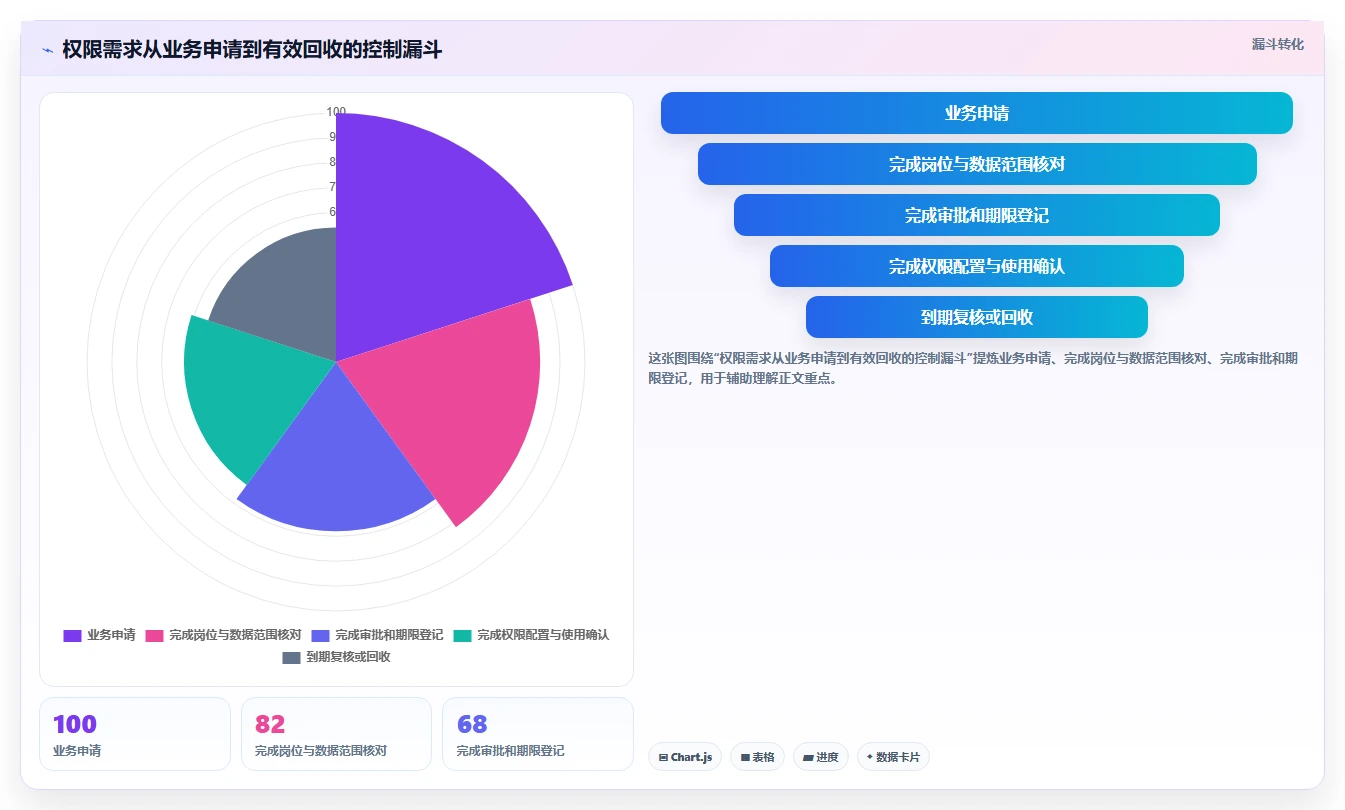
Task: Toggle 完成权限配置与使用确认 legend teal swatch
Action: [462, 635]
